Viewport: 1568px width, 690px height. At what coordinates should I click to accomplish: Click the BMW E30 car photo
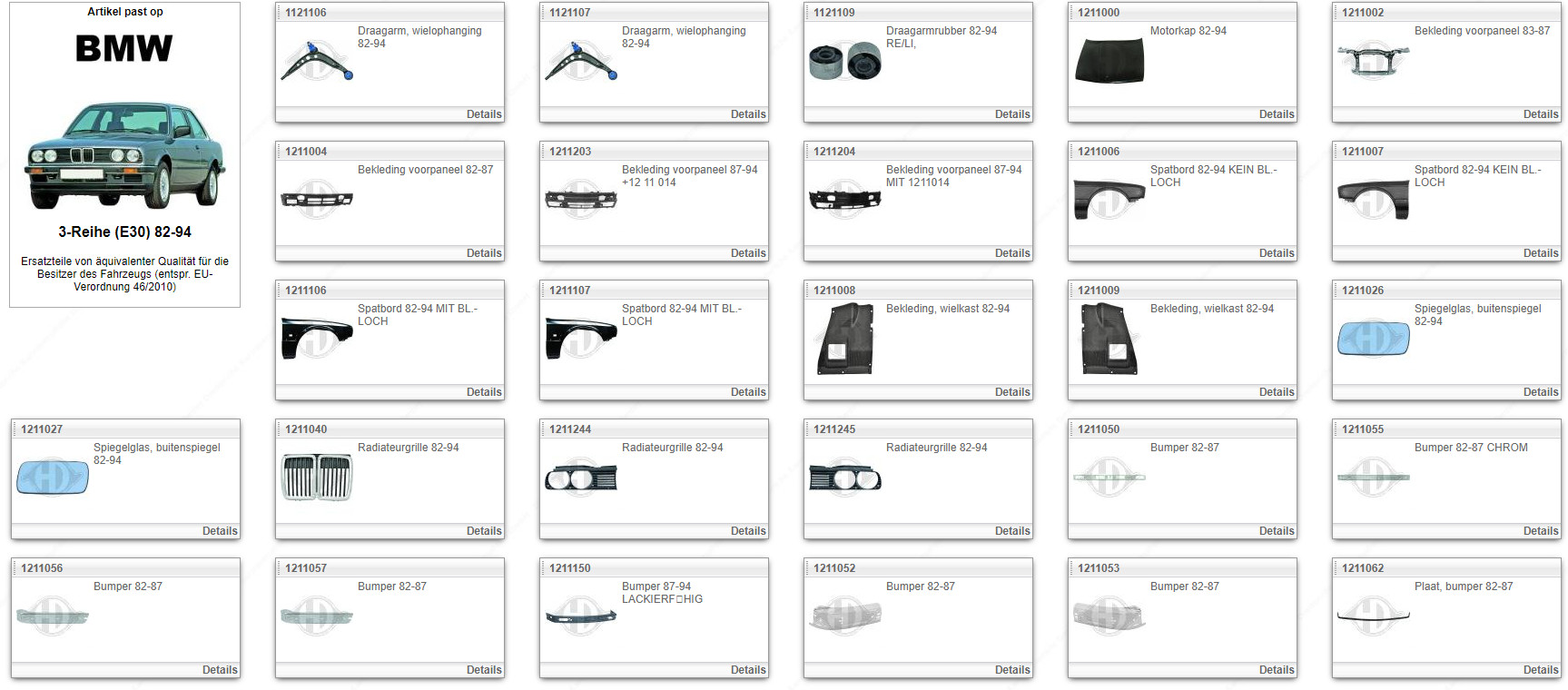tap(124, 155)
